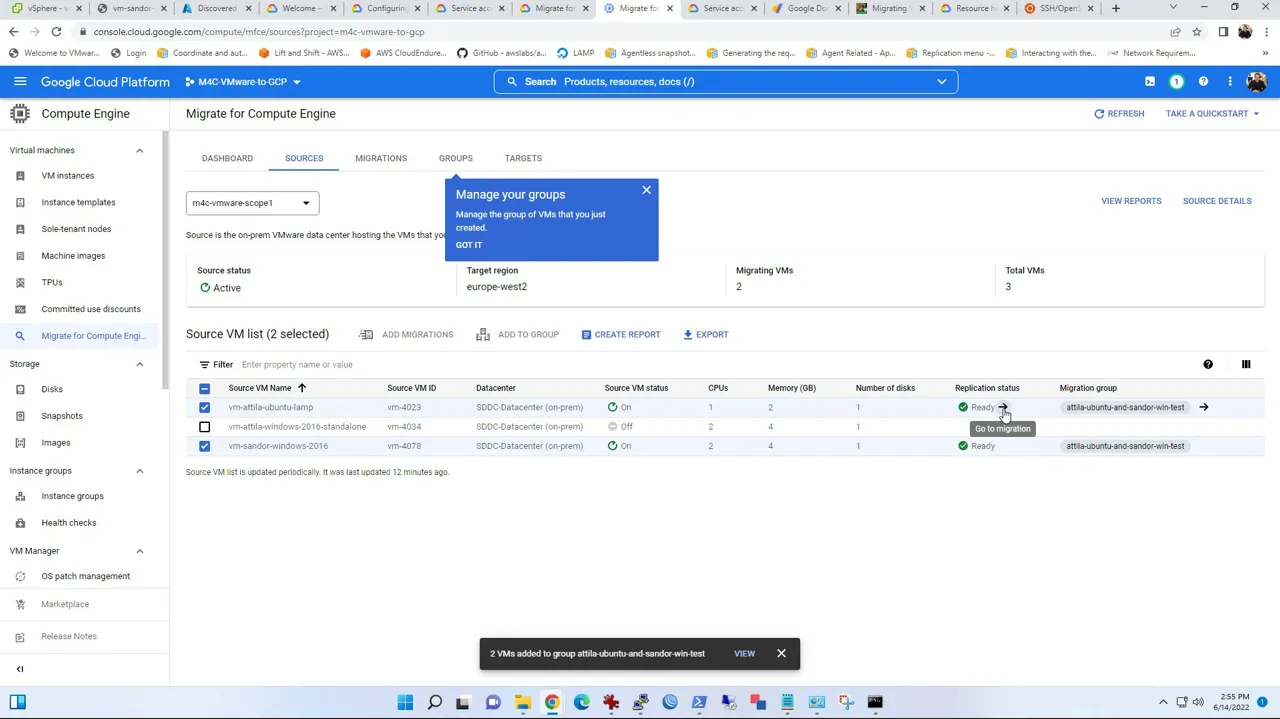Click the Sole-tenant nodes sidebar icon
Image resolution: width=1280 pixels, height=719 pixels.
pyautogui.click(x=20, y=229)
